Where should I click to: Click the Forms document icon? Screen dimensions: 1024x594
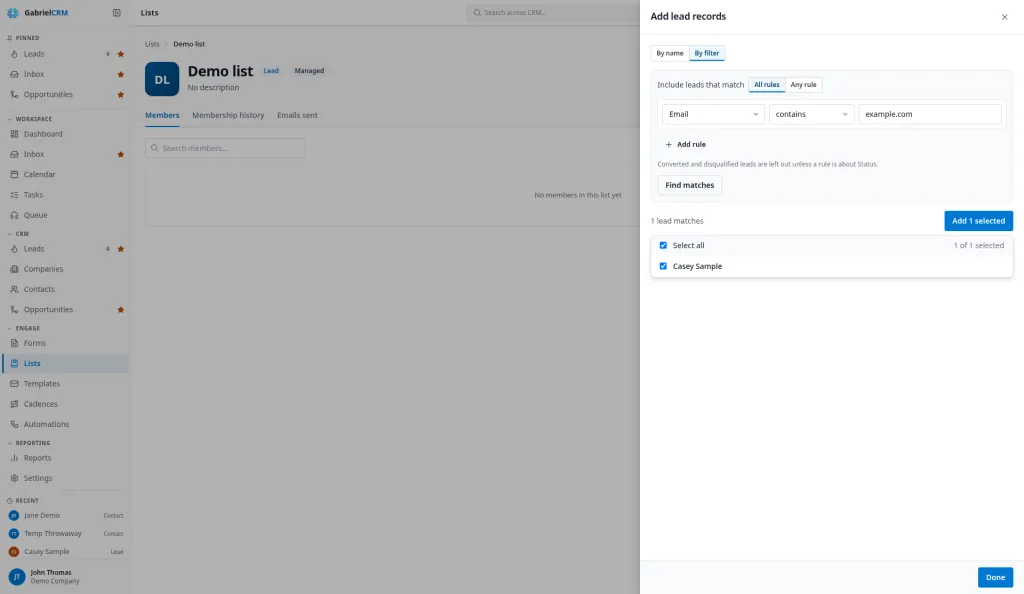point(14,343)
